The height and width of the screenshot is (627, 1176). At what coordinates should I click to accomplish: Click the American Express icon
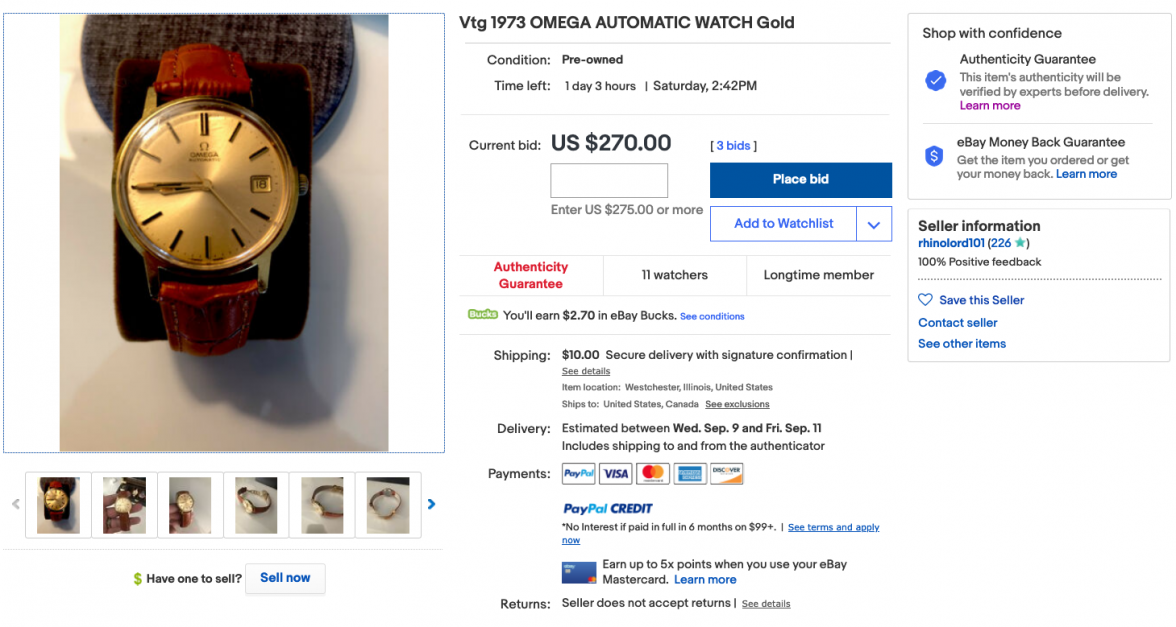(x=690, y=474)
